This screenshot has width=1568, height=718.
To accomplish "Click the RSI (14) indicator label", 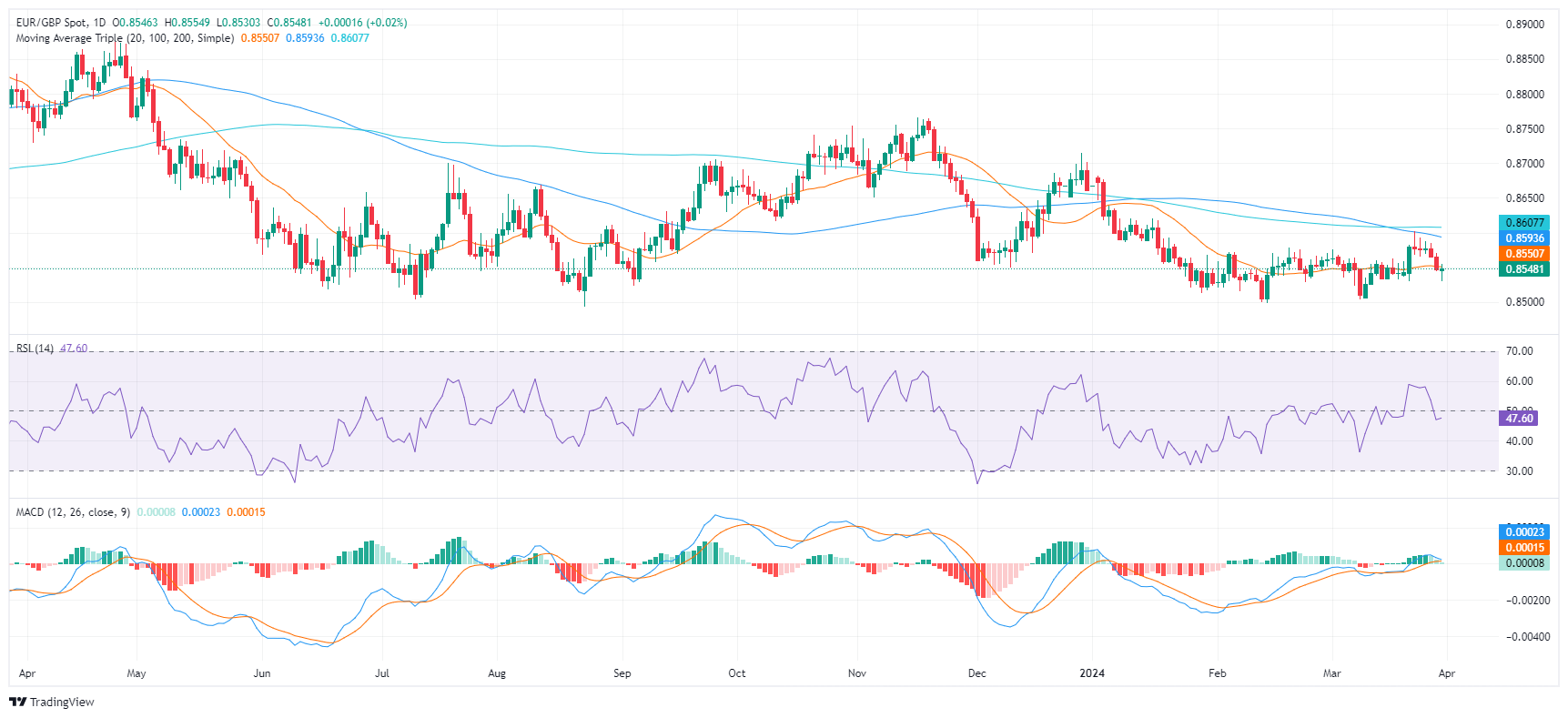I will (x=35, y=349).
